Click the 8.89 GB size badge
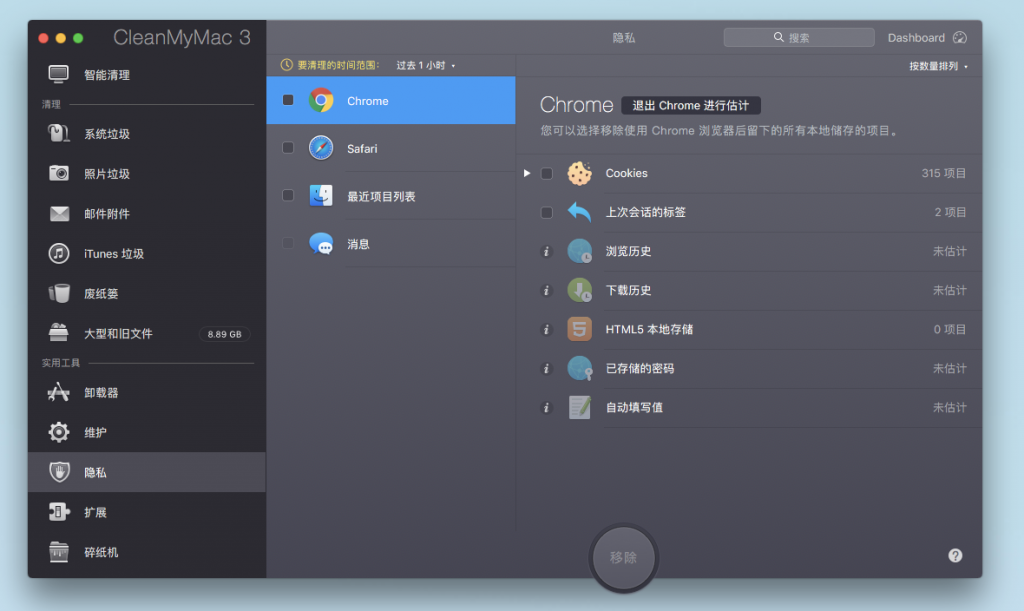 pyautogui.click(x=225, y=334)
